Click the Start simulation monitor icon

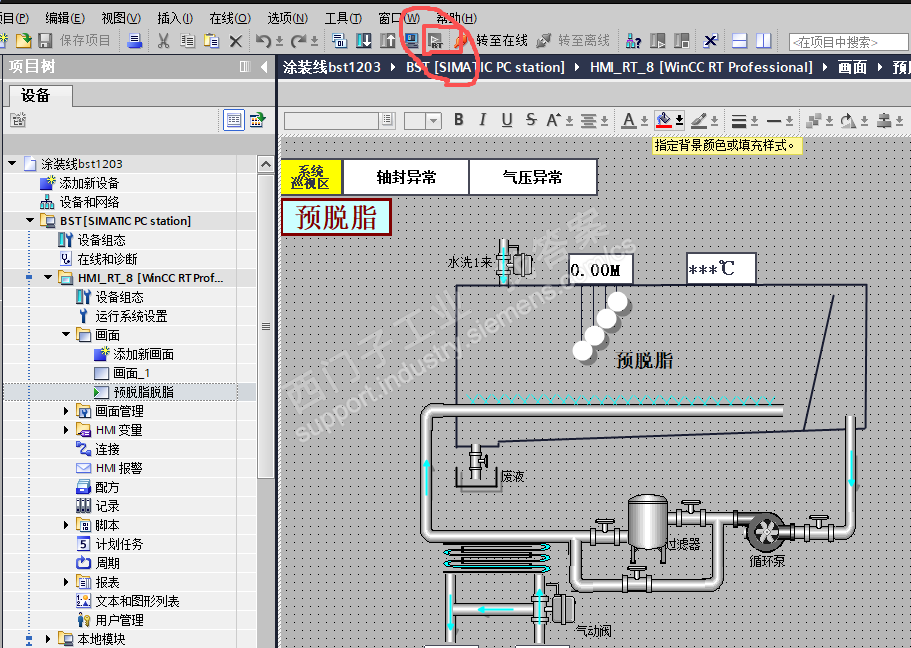click(x=411, y=40)
